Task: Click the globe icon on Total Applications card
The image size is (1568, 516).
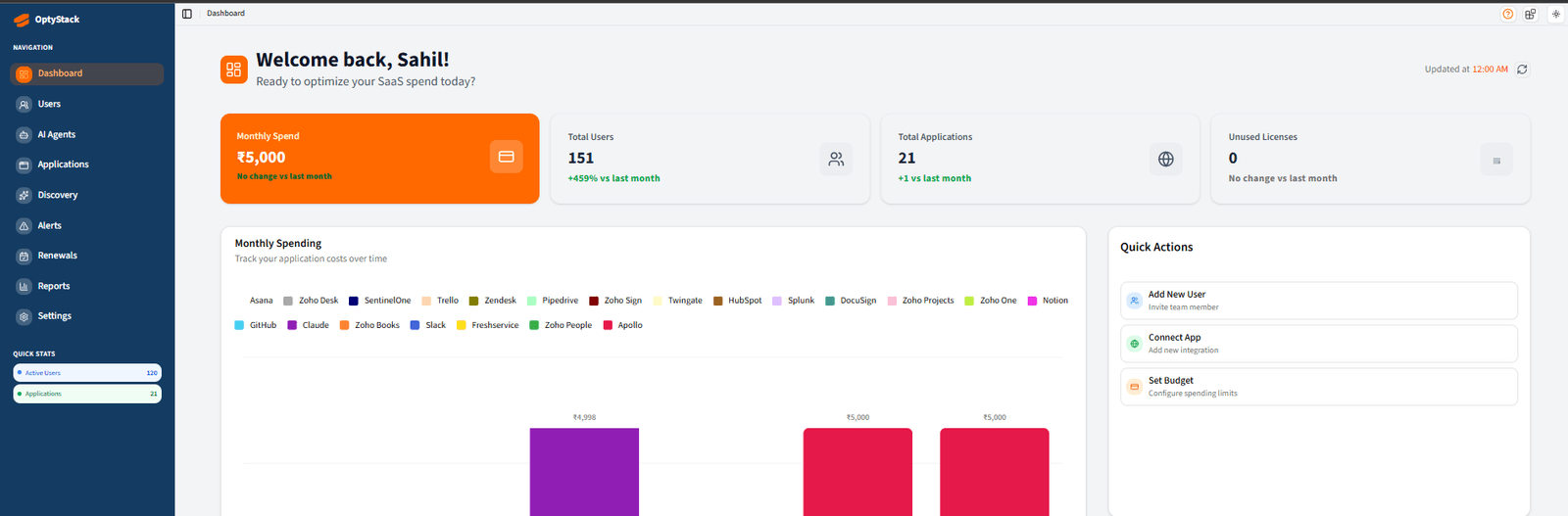Action: pos(1166,159)
